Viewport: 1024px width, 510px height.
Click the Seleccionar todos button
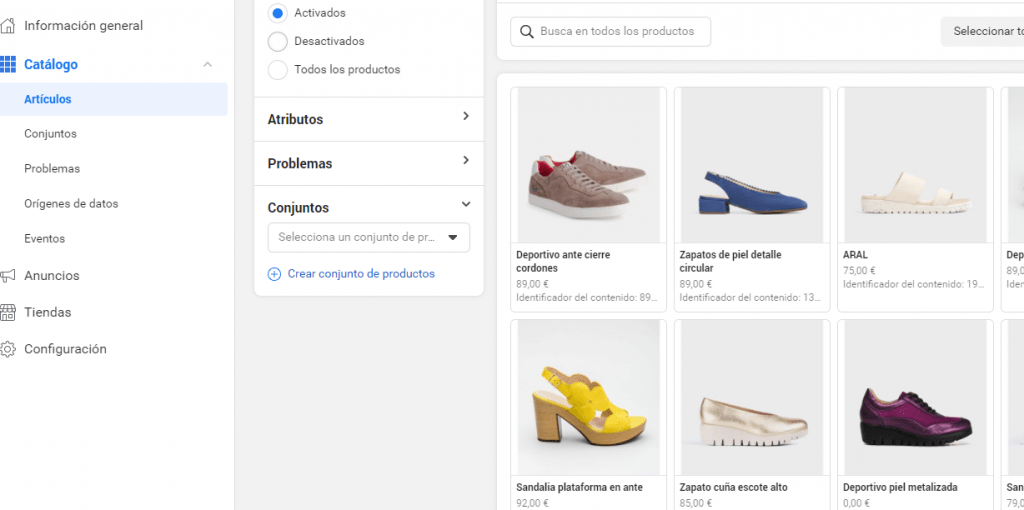pyautogui.click(x=982, y=31)
